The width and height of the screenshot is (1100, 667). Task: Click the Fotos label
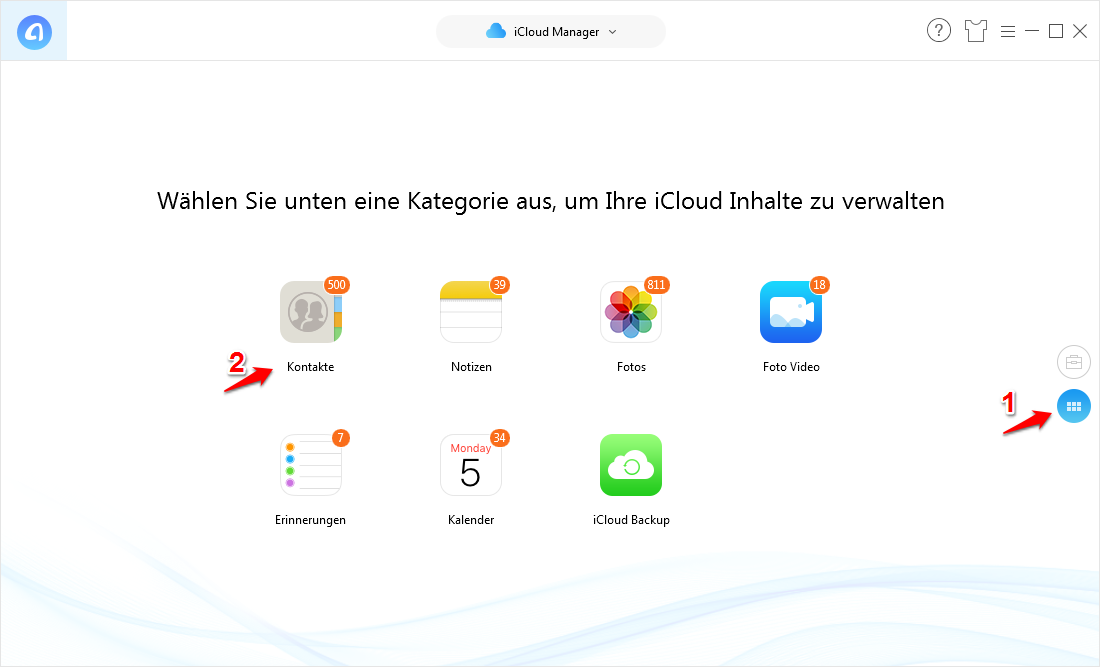(x=631, y=367)
